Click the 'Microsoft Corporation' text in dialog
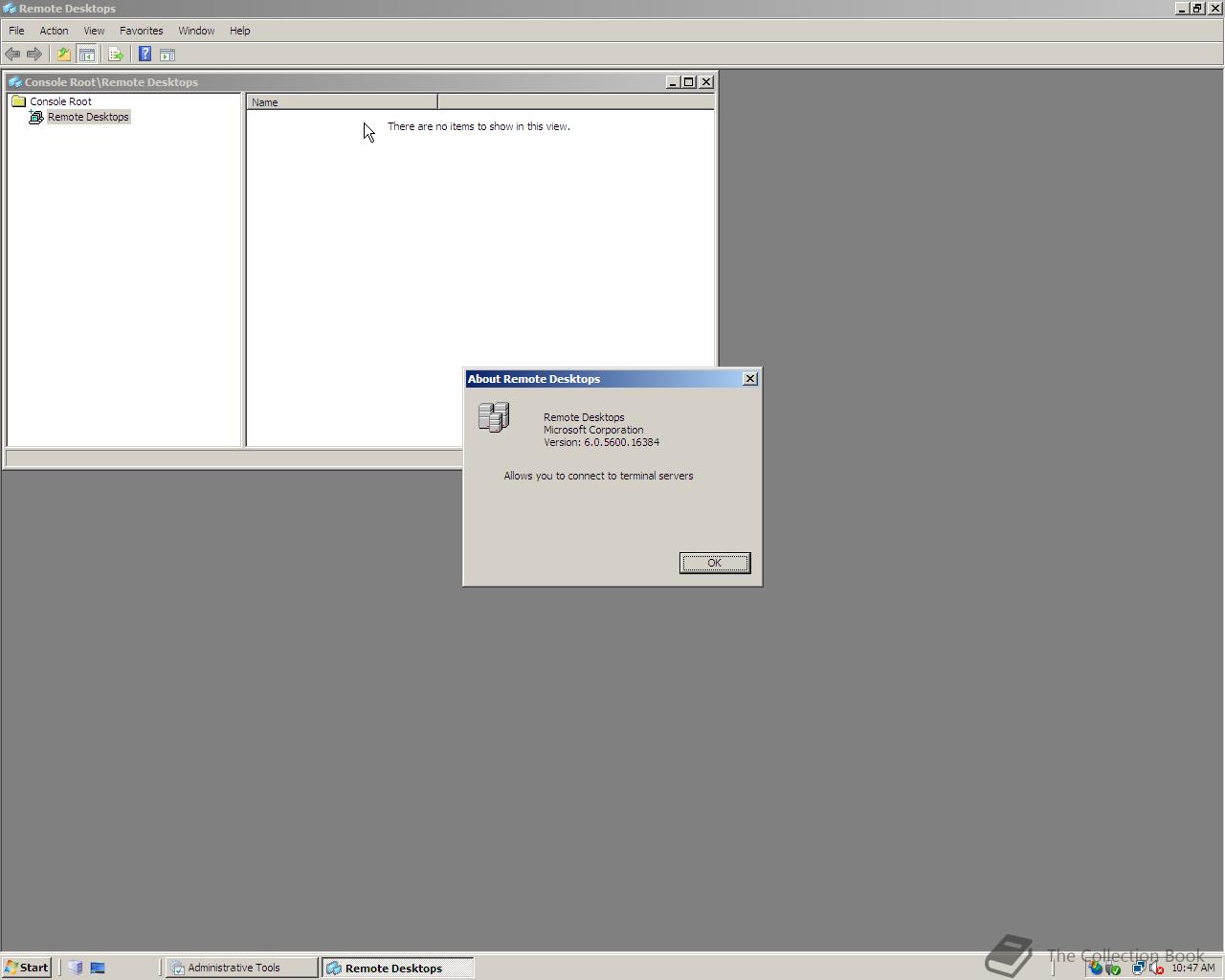The width and height of the screenshot is (1225, 980). coord(593,430)
